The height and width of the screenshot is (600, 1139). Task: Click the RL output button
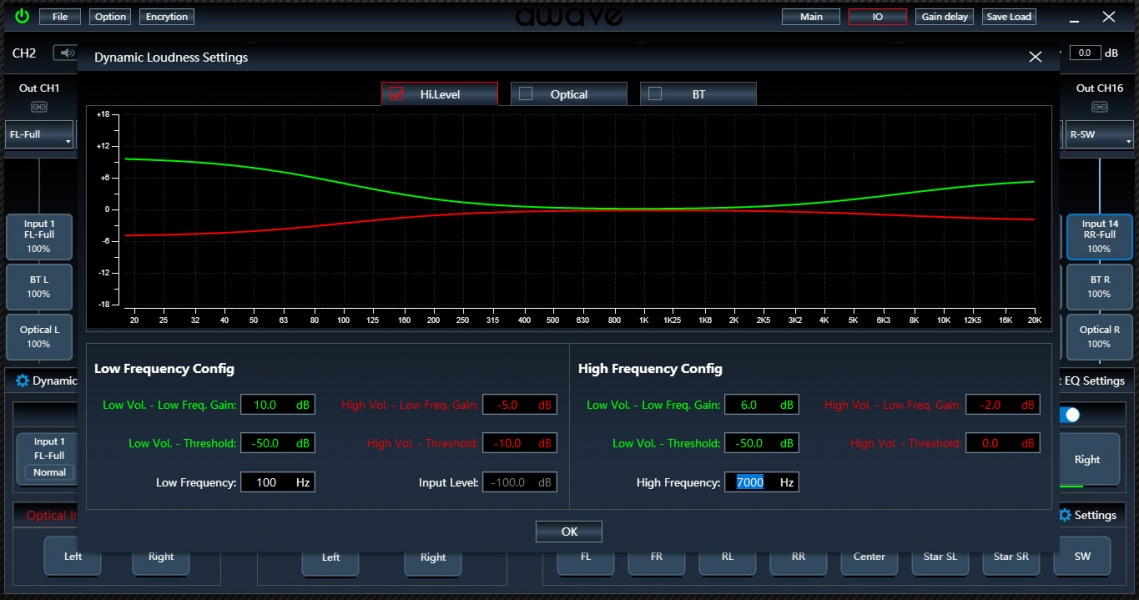click(727, 556)
